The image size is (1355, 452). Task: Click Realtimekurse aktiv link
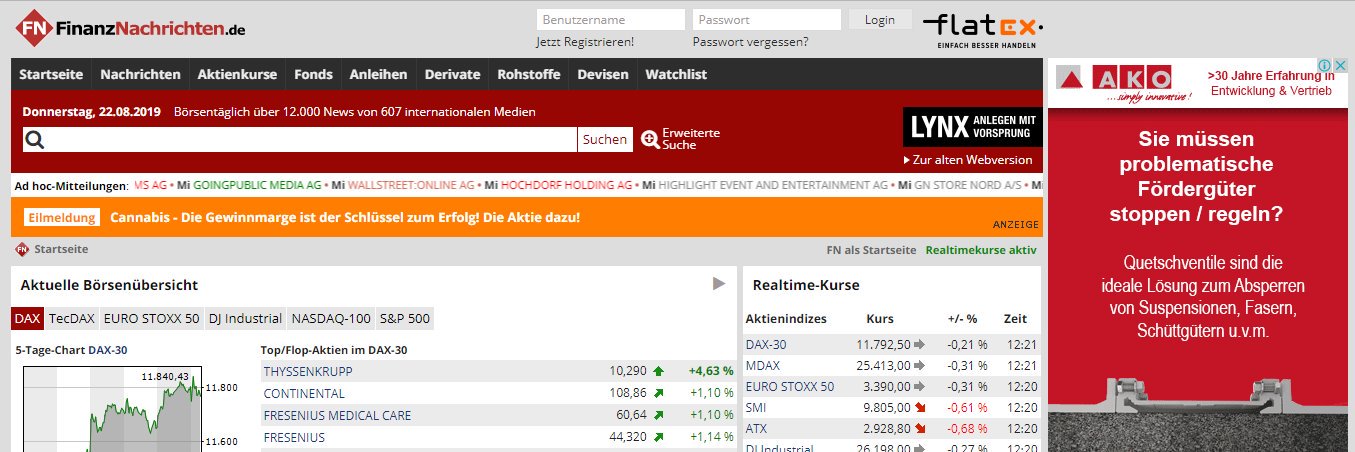[981, 250]
